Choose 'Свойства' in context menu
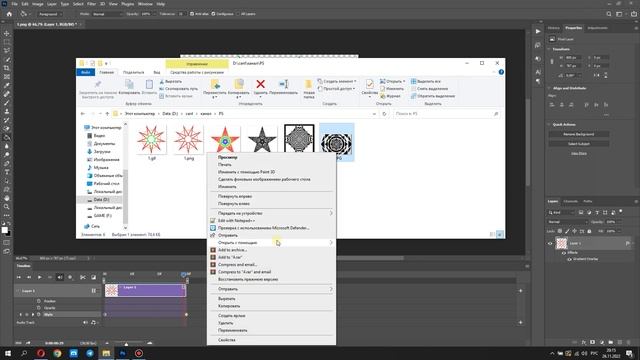Image resolution: width=640 pixels, height=360 pixels. point(227,340)
